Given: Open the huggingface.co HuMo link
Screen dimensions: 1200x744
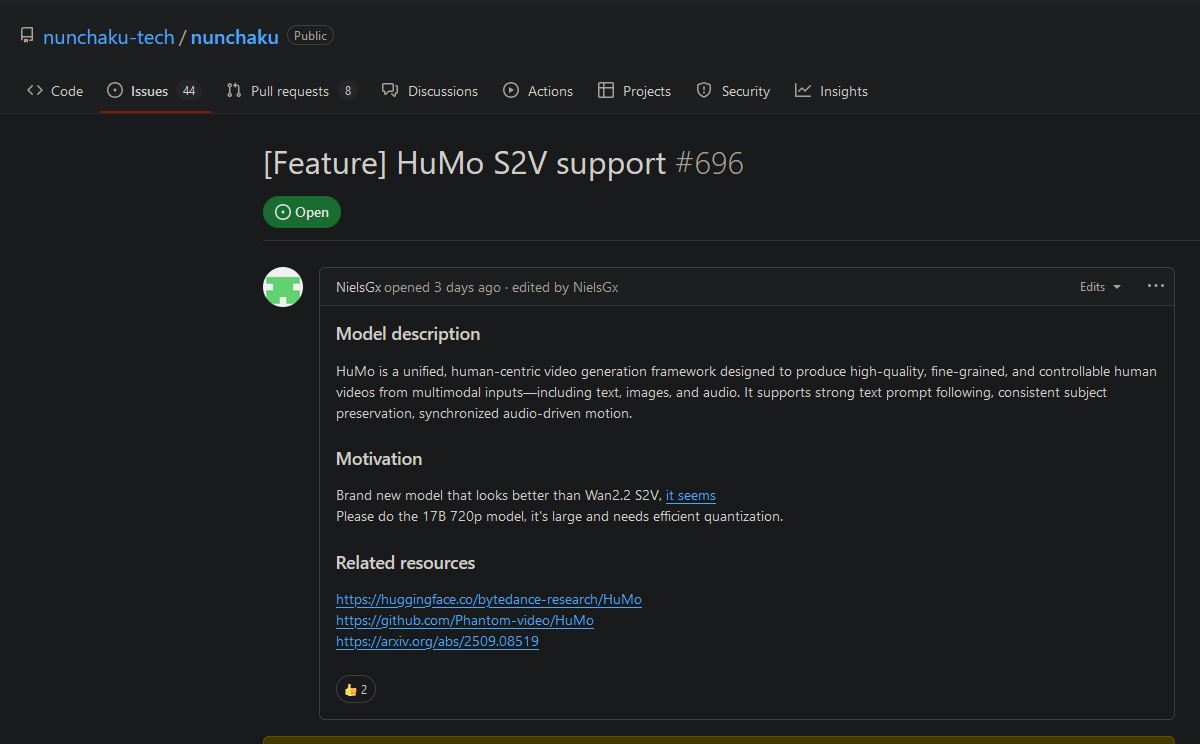Looking at the screenshot, I should point(489,599).
